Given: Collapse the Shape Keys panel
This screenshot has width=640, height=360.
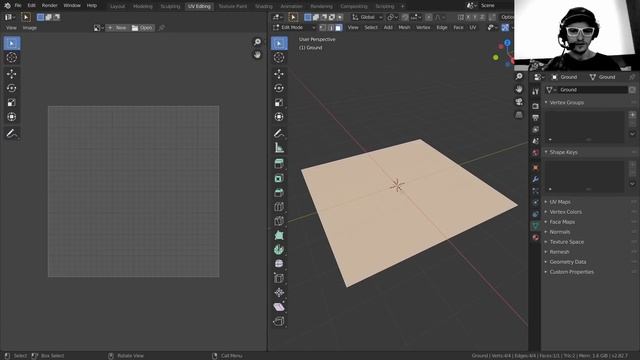Looking at the screenshot, I should pyautogui.click(x=563, y=152).
